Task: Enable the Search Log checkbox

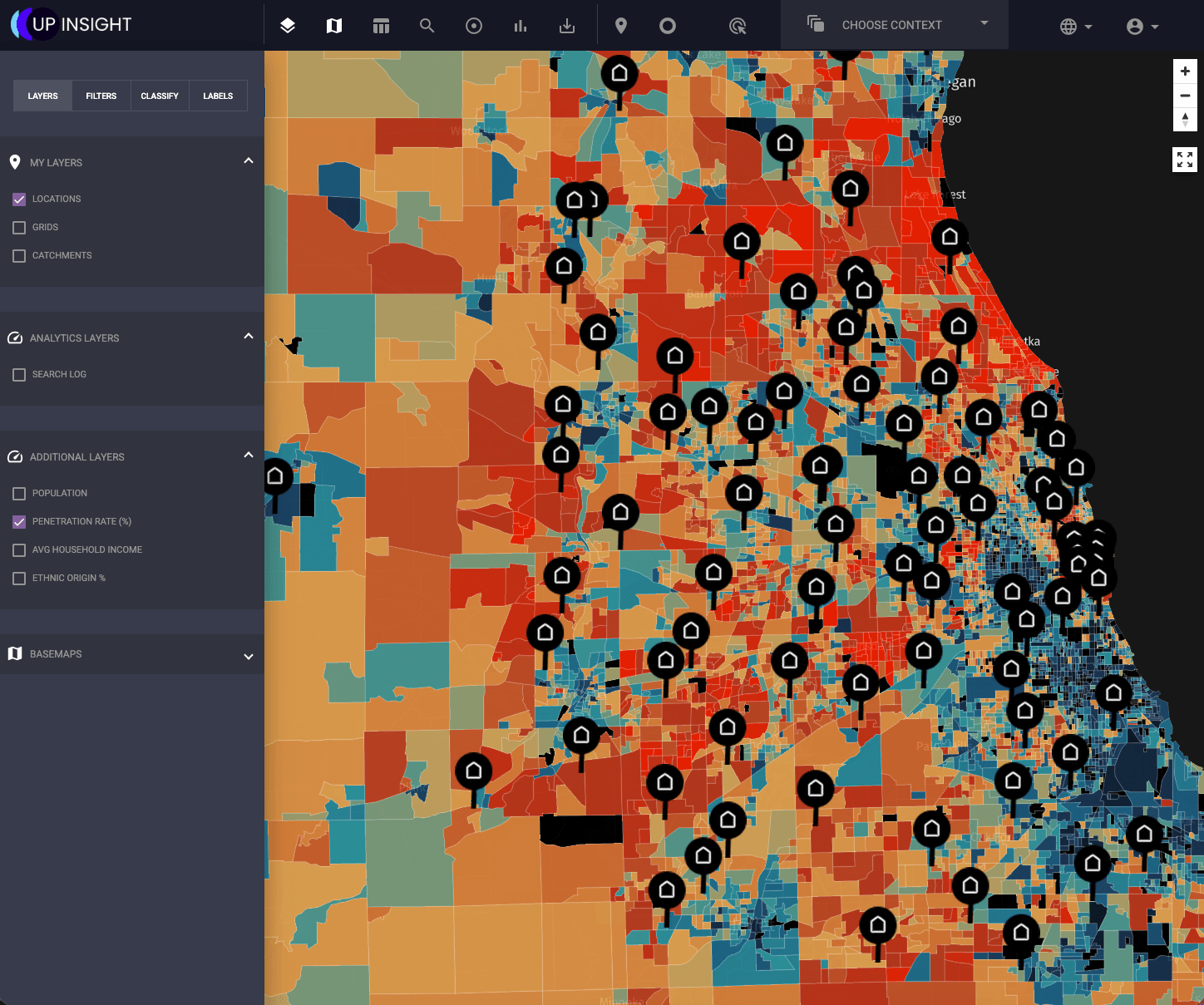Action: coord(19,375)
